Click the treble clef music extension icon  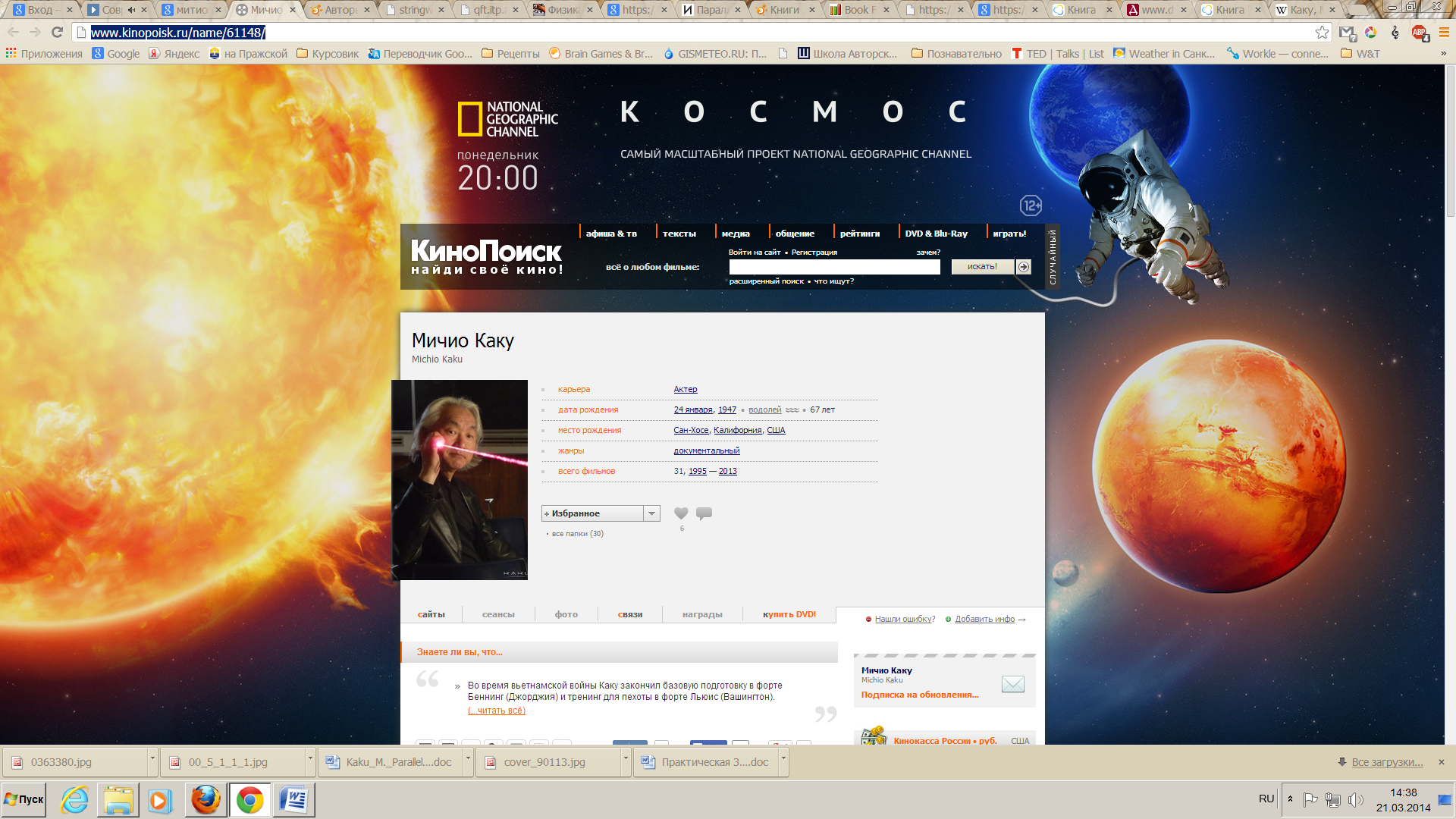point(1395,33)
